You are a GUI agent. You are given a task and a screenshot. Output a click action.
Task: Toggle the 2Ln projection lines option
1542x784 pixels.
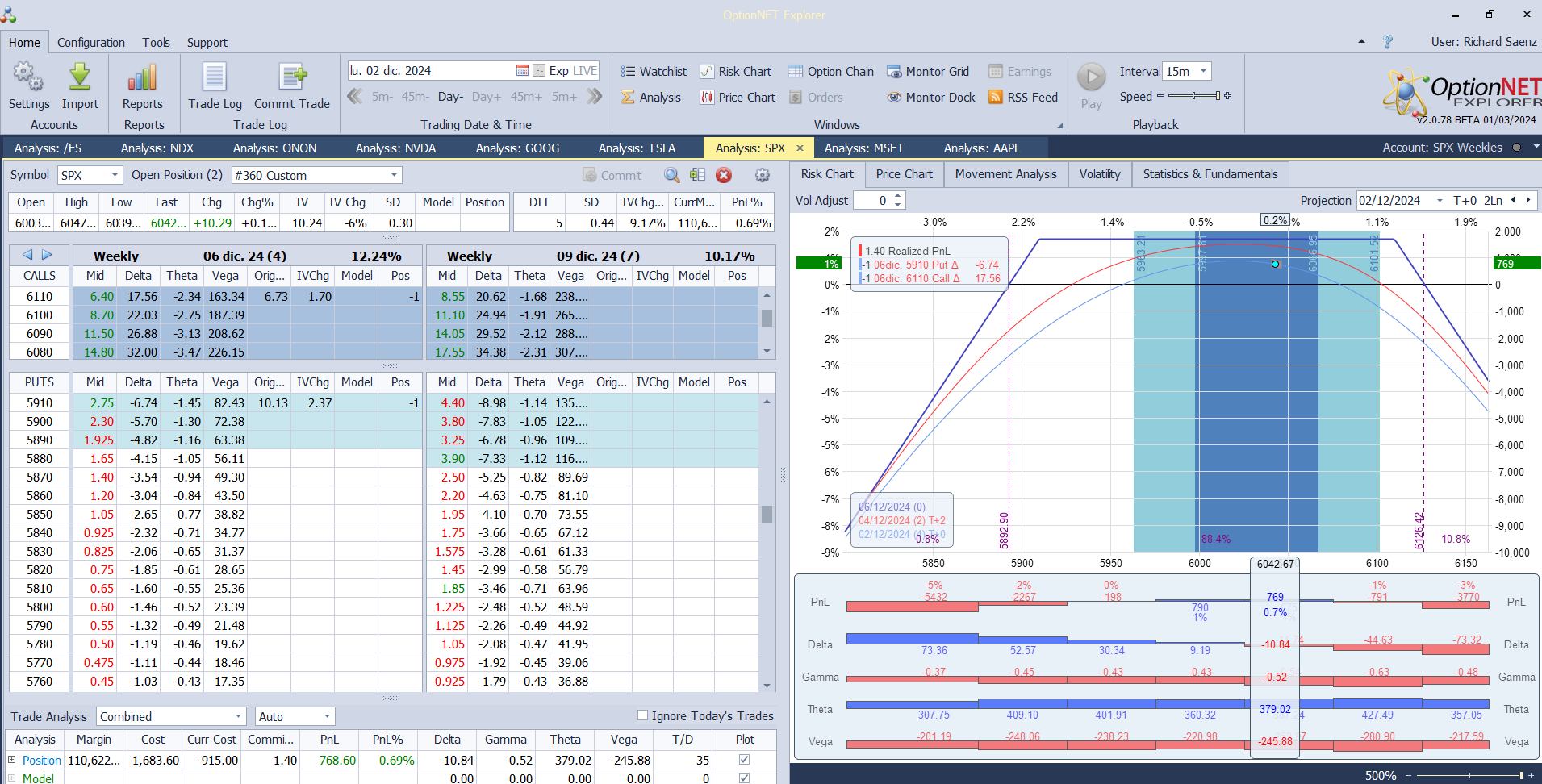point(1494,200)
